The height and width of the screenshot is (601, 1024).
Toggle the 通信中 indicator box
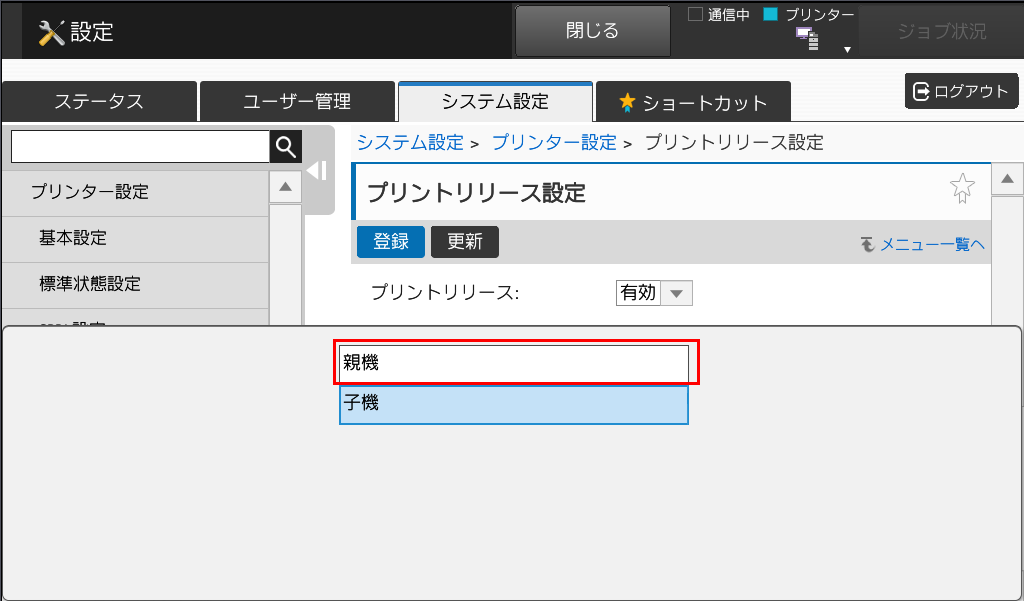[696, 14]
